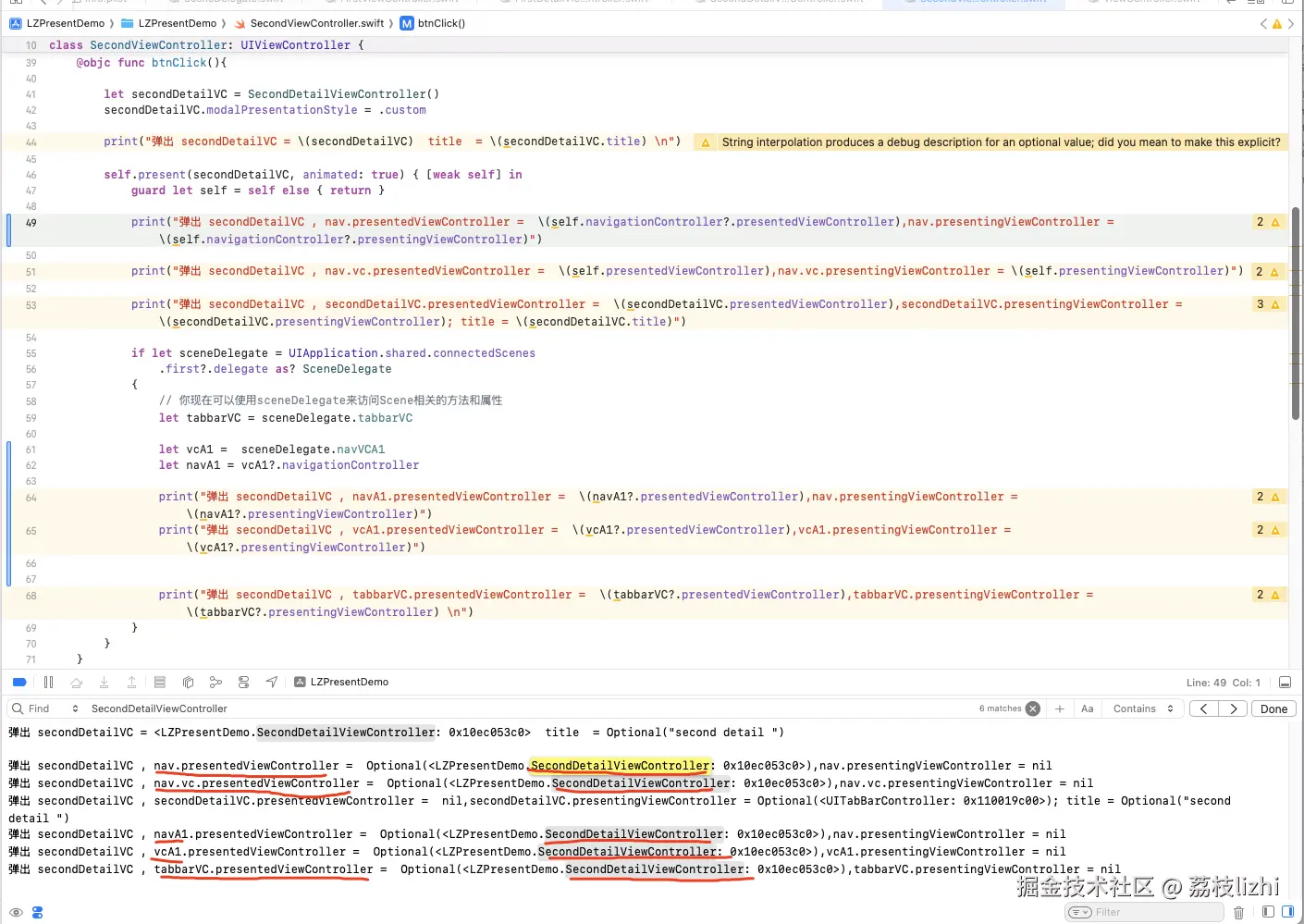Open Debug View Hierarchy icon
The image size is (1304, 924).
[x=188, y=683]
